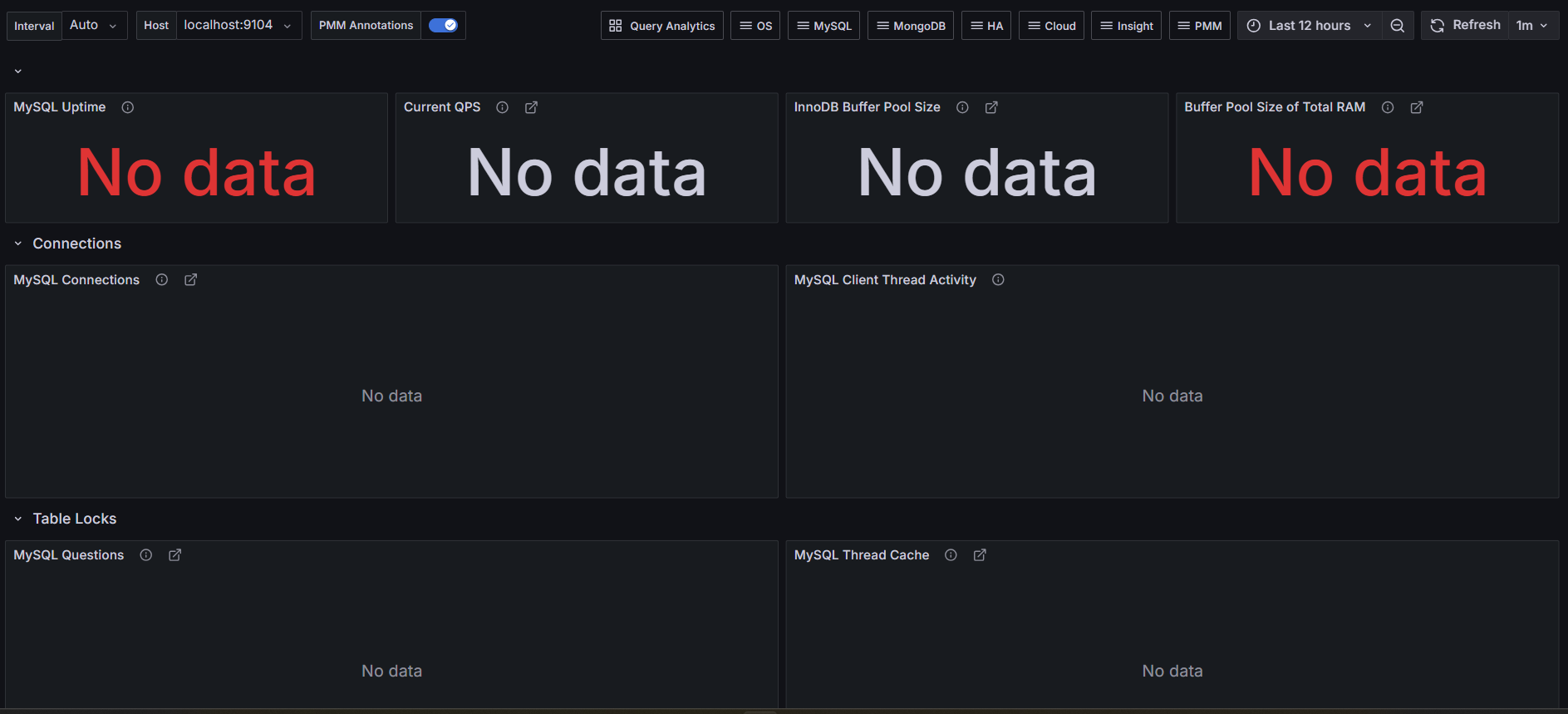The image size is (1568, 714).
Task: Click the MySQL Questions panel title
Action: 69,555
